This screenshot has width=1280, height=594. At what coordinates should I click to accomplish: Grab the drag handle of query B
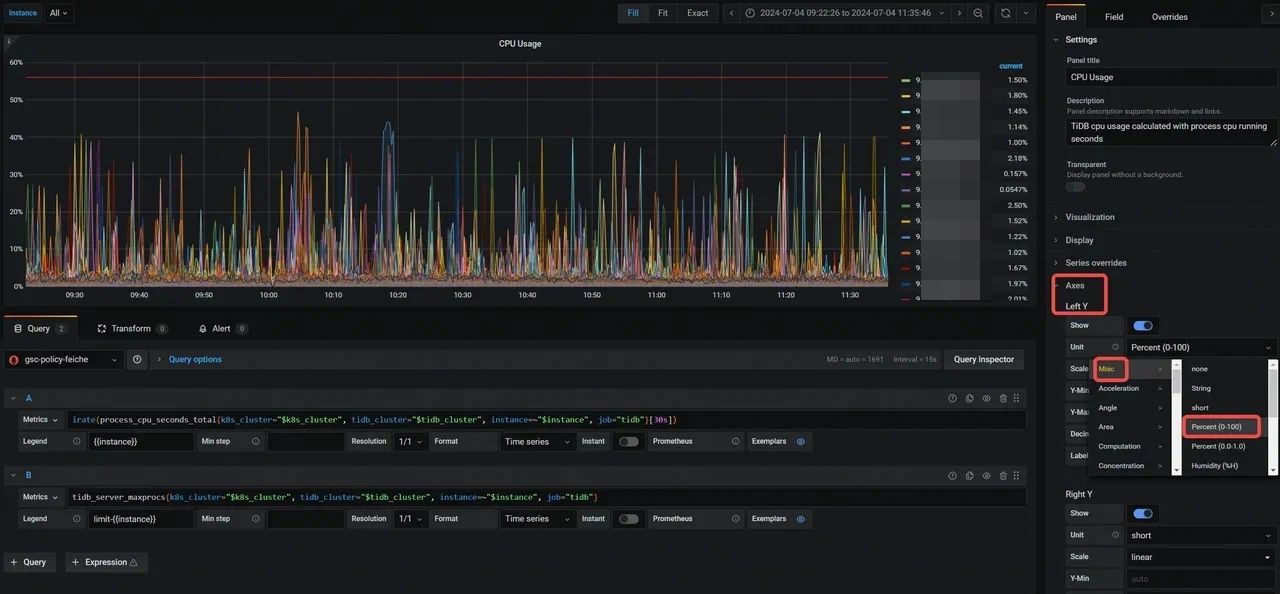tap(1017, 476)
